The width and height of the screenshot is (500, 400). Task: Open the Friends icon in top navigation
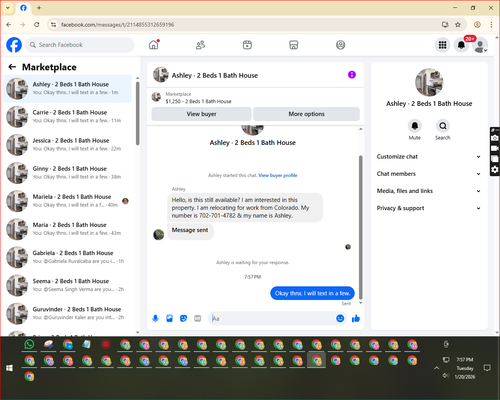click(200, 45)
